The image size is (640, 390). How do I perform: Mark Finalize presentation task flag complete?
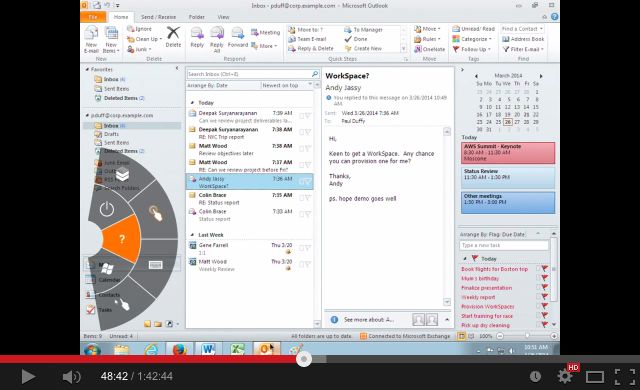tap(544, 288)
